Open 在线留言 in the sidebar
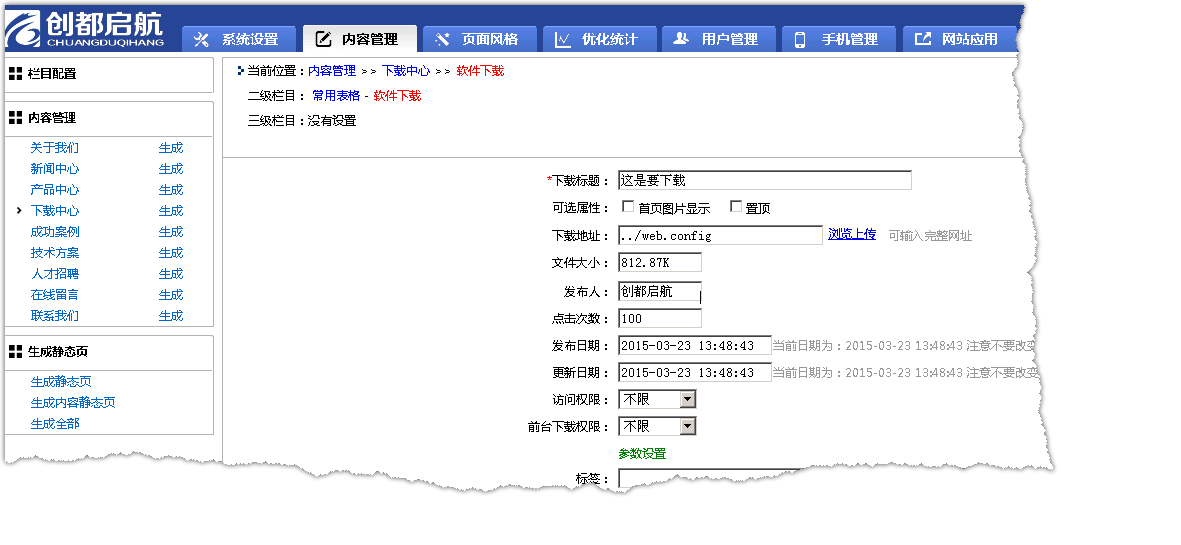This screenshot has width=1181, height=545. (x=54, y=295)
